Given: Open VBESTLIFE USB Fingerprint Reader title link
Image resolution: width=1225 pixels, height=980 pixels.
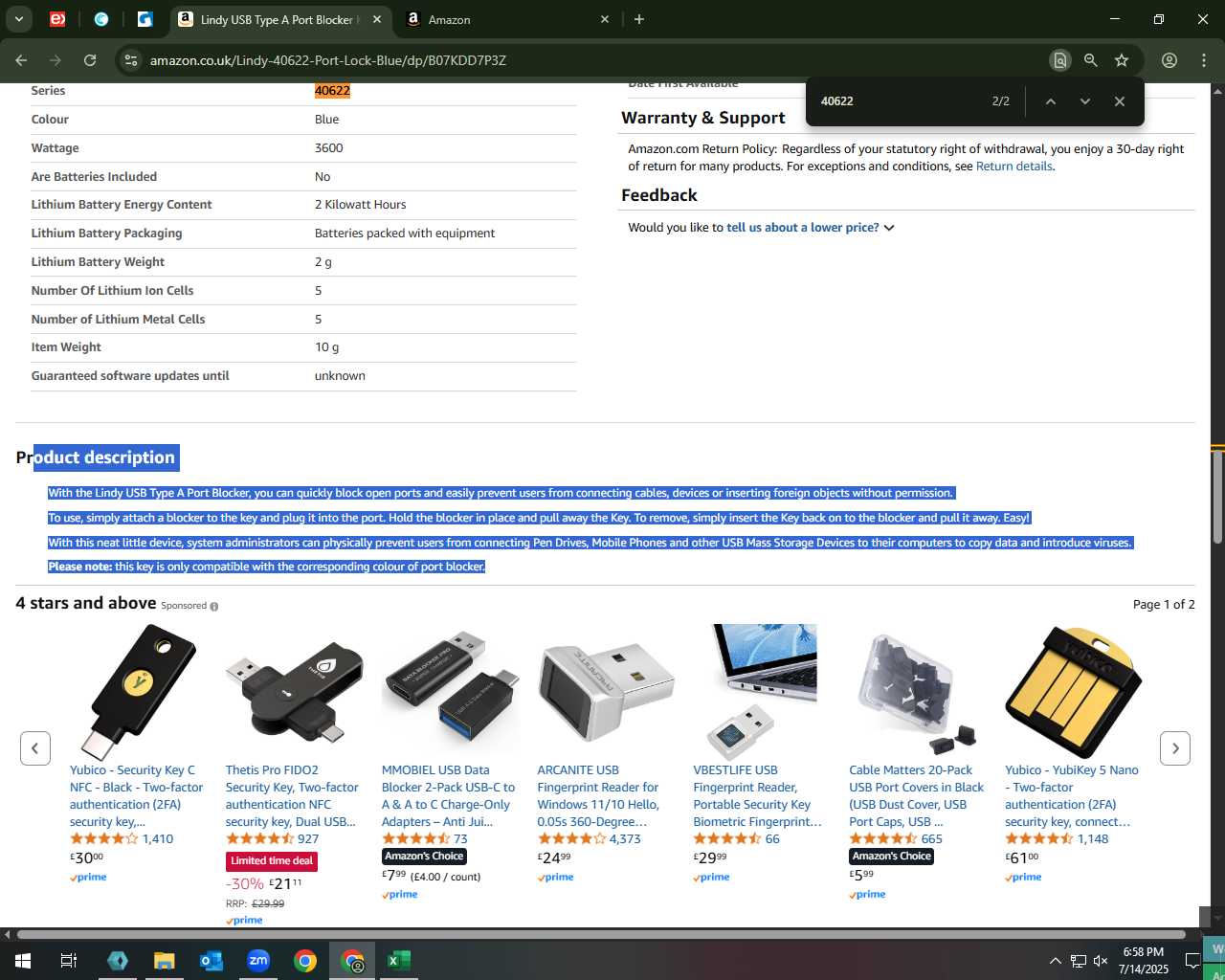Looking at the screenshot, I should [758, 796].
